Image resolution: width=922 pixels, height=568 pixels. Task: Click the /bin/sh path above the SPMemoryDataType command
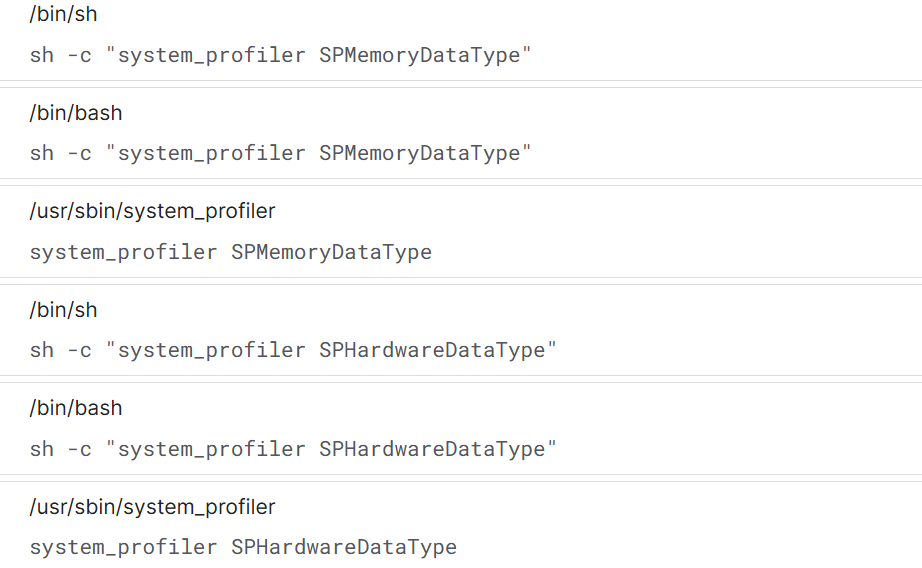pos(63,15)
